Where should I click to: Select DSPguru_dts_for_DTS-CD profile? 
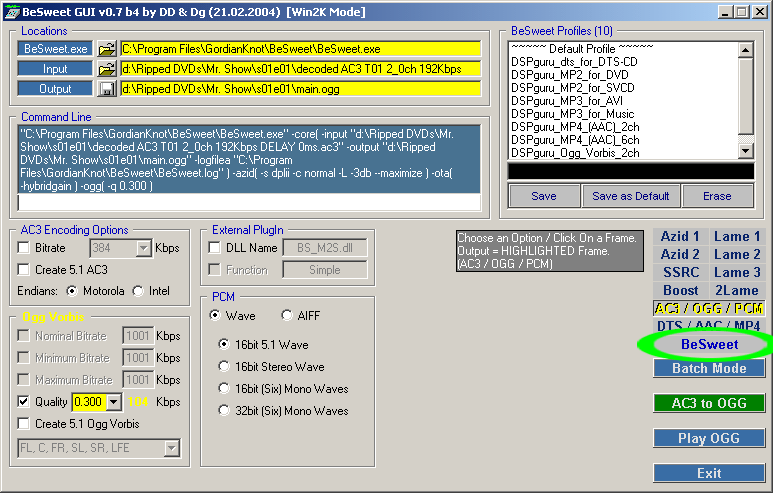574,62
